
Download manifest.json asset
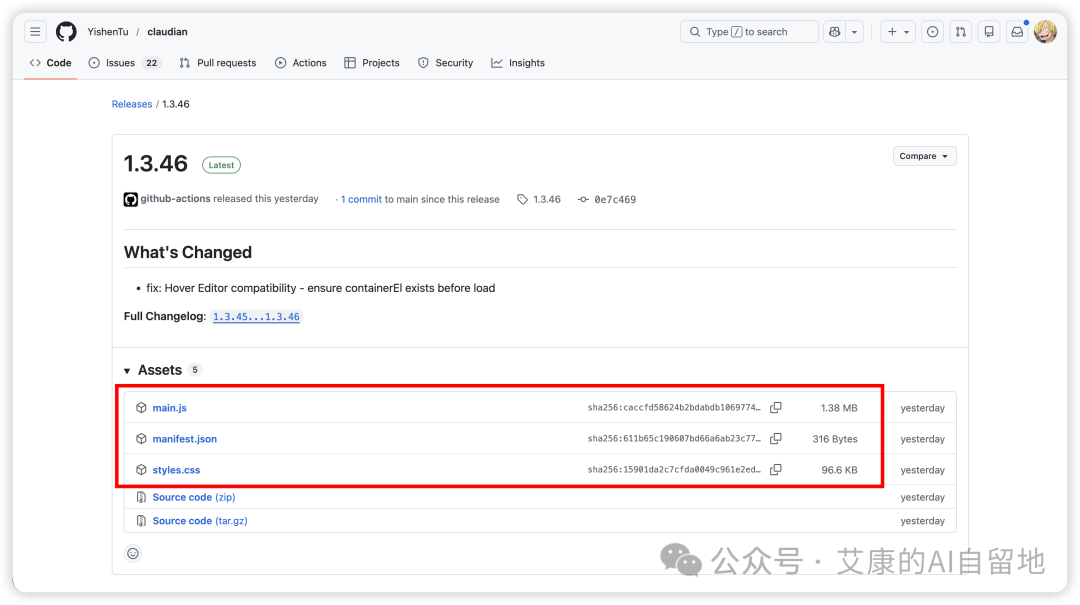[x=185, y=439]
